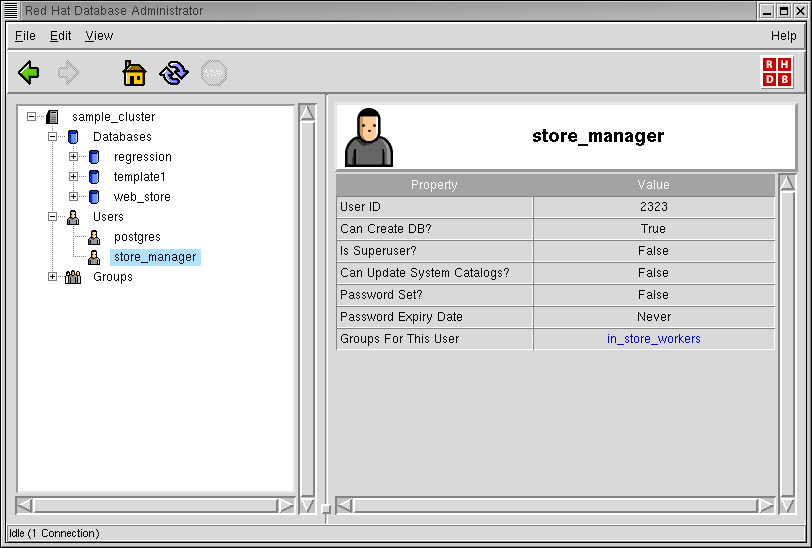Open the Help menu
812x548 pixels.
[783, 36]
